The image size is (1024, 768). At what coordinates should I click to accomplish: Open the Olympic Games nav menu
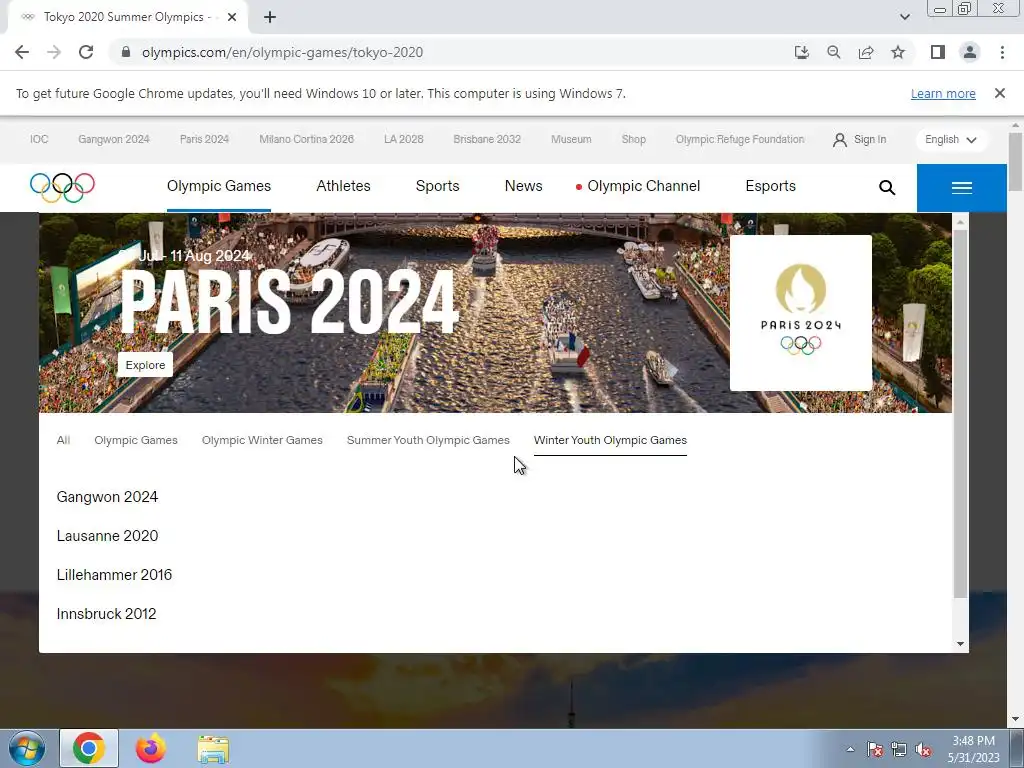219,186
